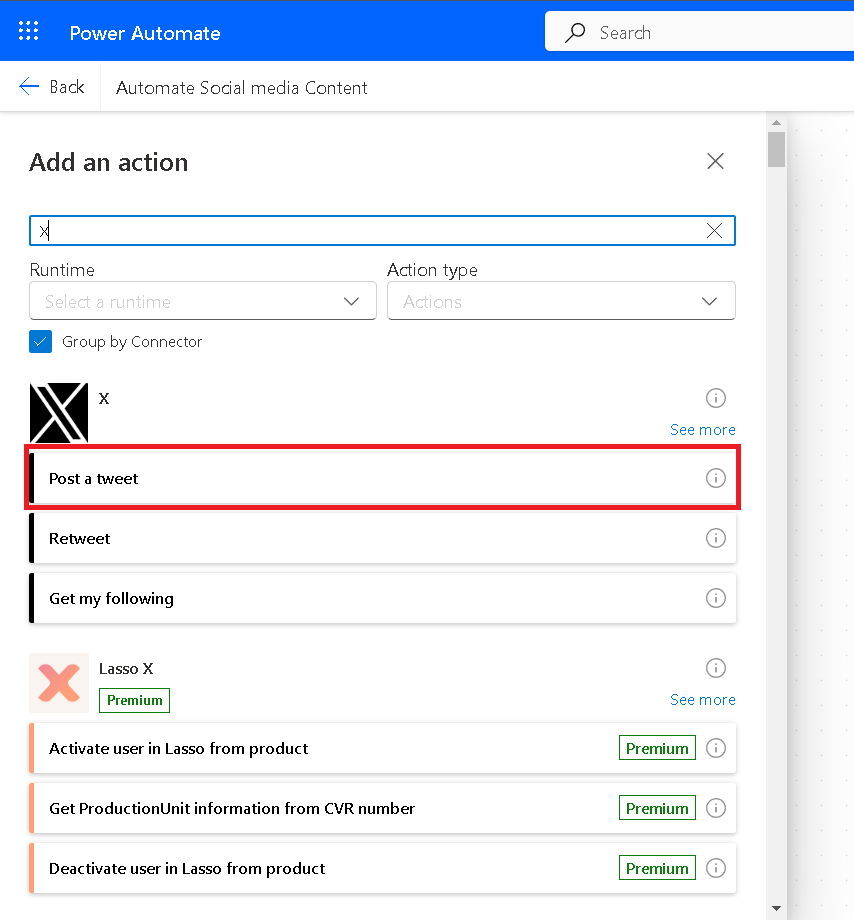
Task: Open info icon for X connector
Action: click(x=715, y=398)
